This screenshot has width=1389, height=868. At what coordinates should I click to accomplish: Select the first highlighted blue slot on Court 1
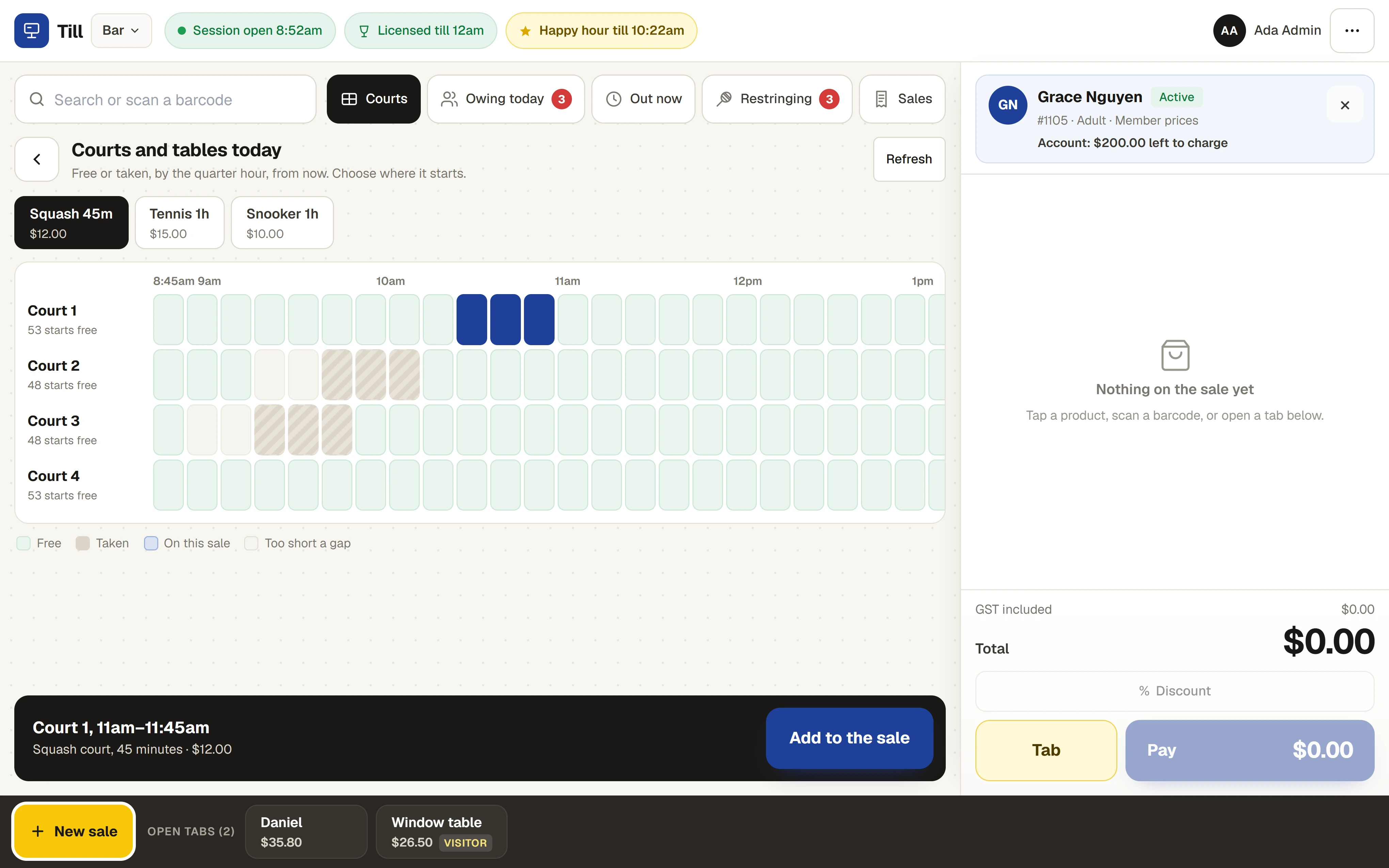[472, 320]
